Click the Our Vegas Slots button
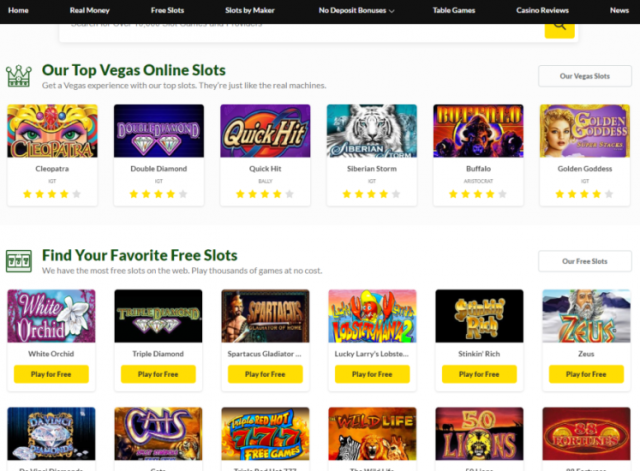Image resolution: width=640 pixels, height=471 pixels. pos(585,76)
